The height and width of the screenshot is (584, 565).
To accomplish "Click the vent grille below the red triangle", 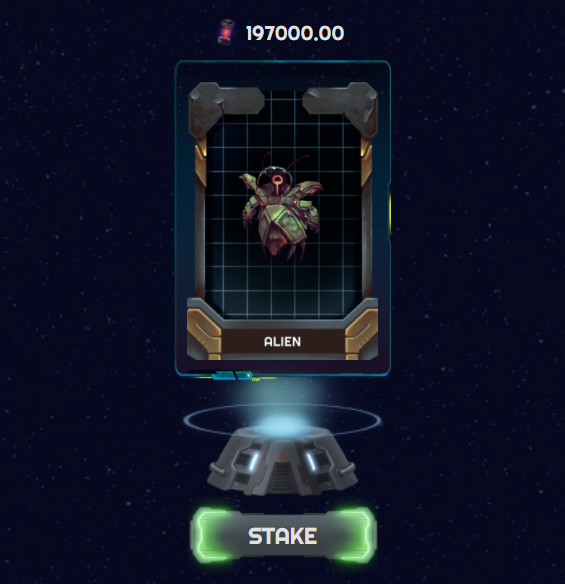I will click(x=282, y=478).
